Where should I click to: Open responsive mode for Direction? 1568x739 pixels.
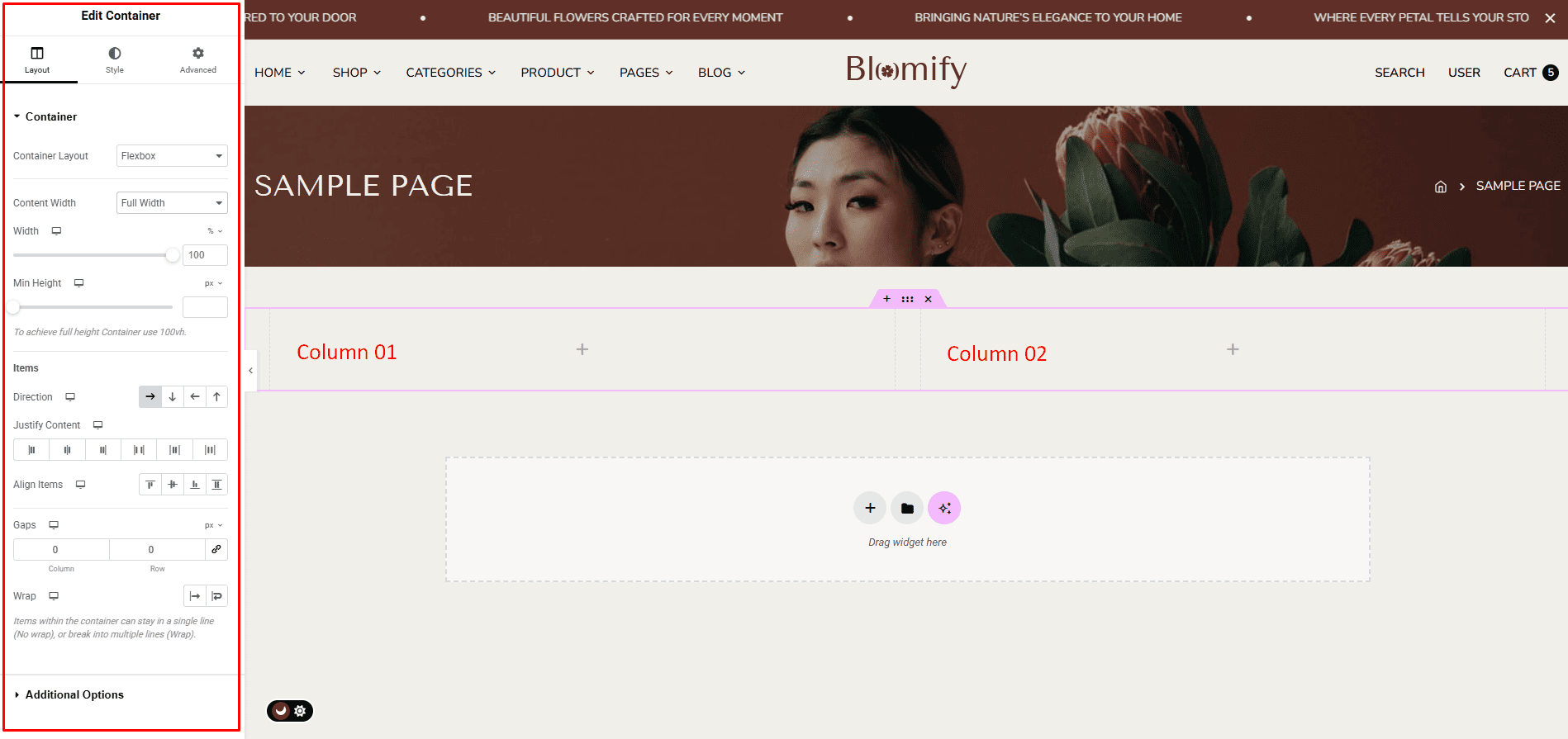(x=70, y=397)
